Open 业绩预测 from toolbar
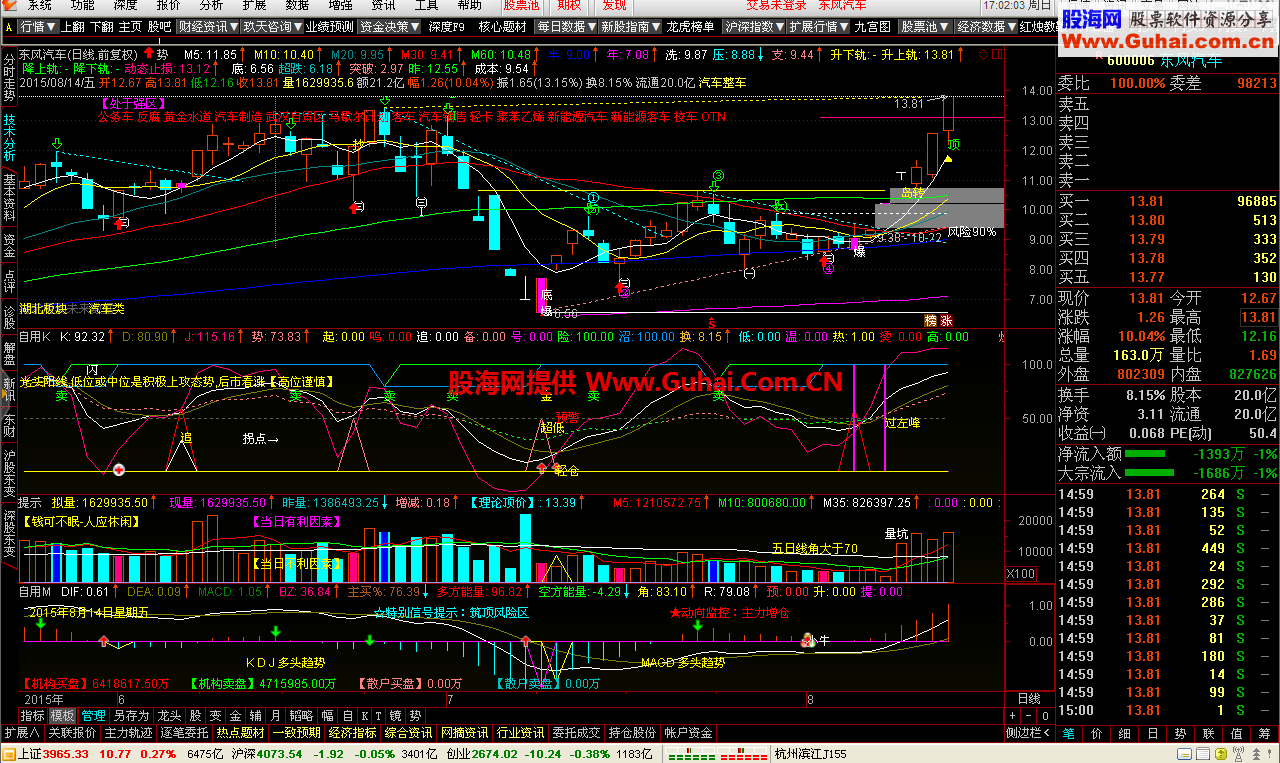The image size is (1280, 763). click(x=329, y=27)
